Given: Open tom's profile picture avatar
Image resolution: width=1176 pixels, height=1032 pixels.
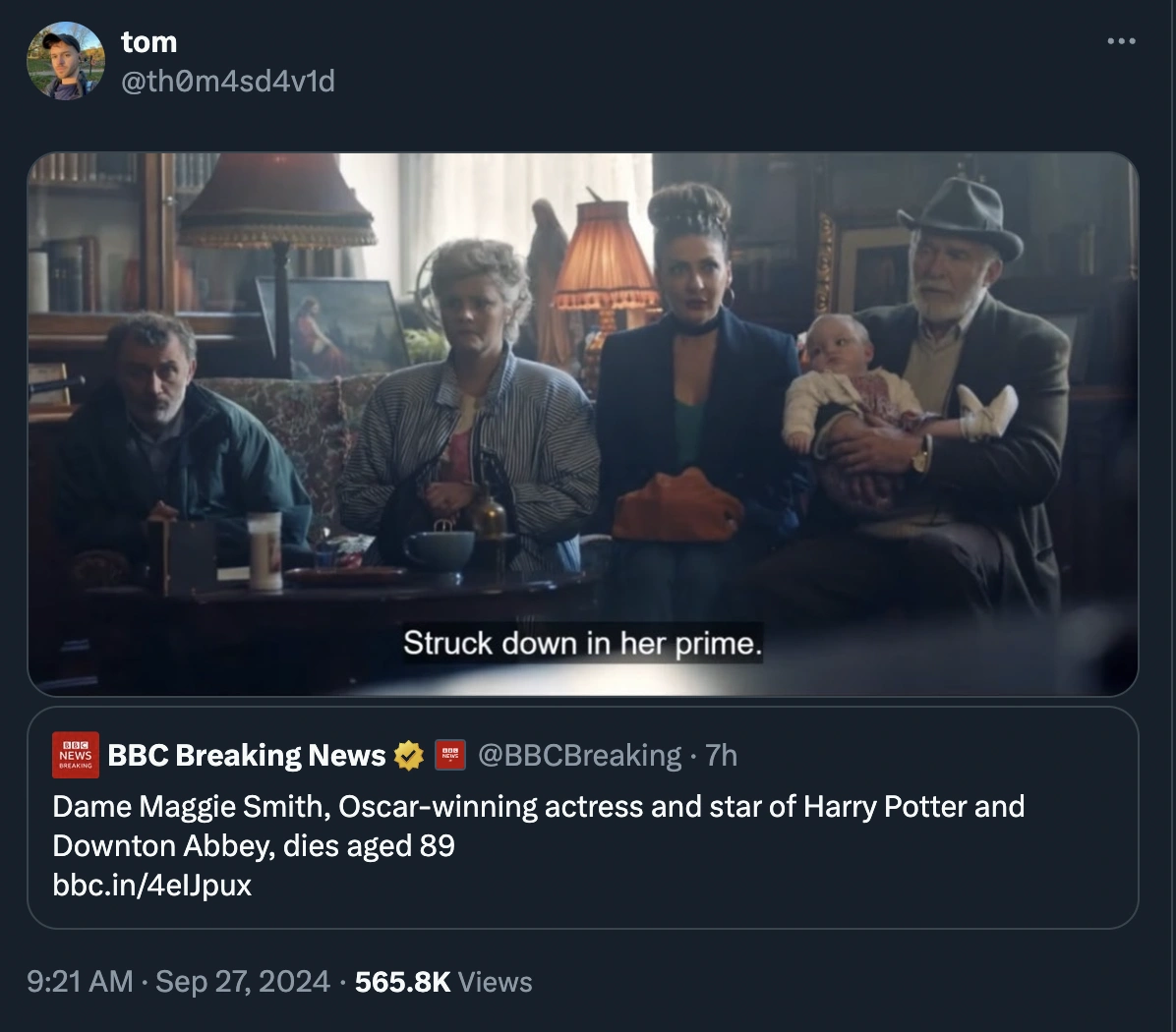Looking at the screenshot, I should tap(65, 61).
